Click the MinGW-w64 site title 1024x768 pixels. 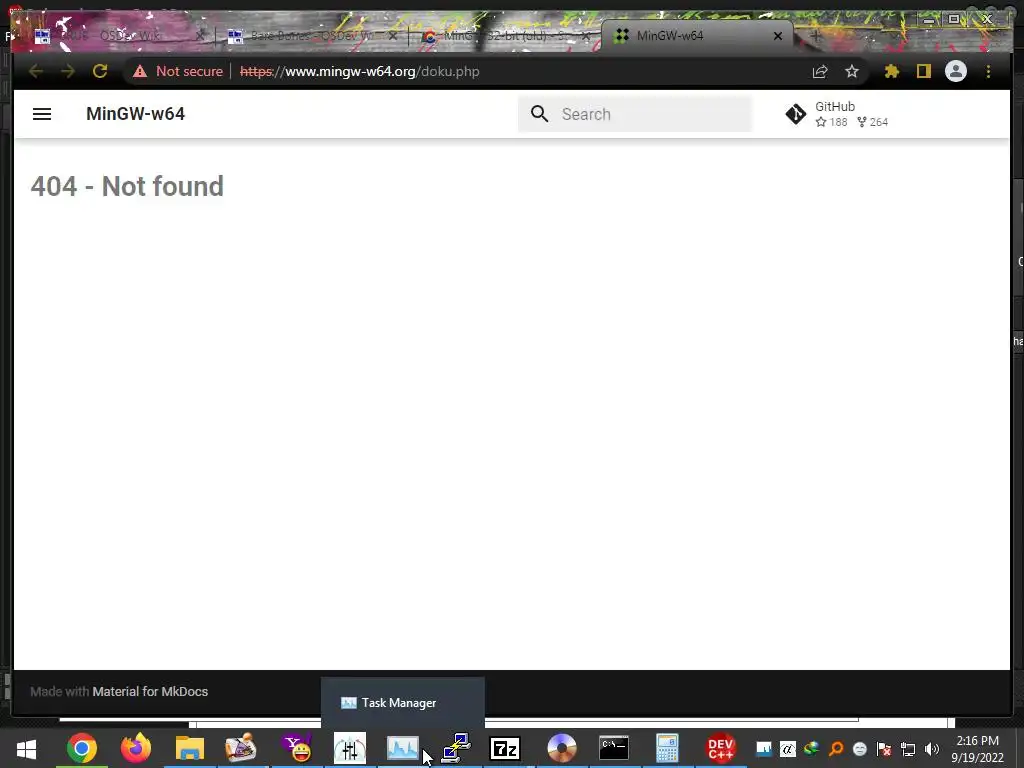click(135, 114)
